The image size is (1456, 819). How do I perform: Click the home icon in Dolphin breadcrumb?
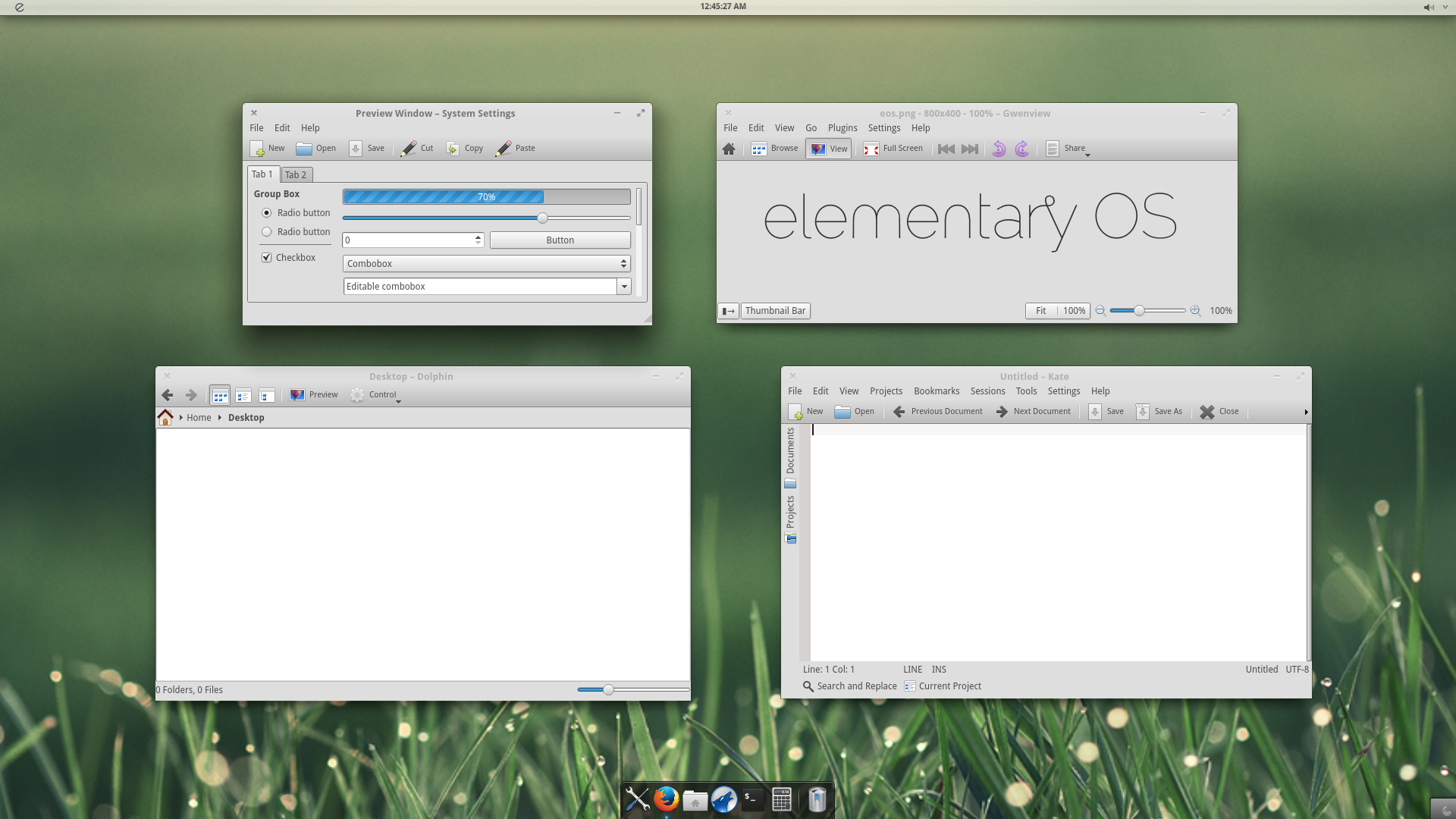tap(165, 417)
